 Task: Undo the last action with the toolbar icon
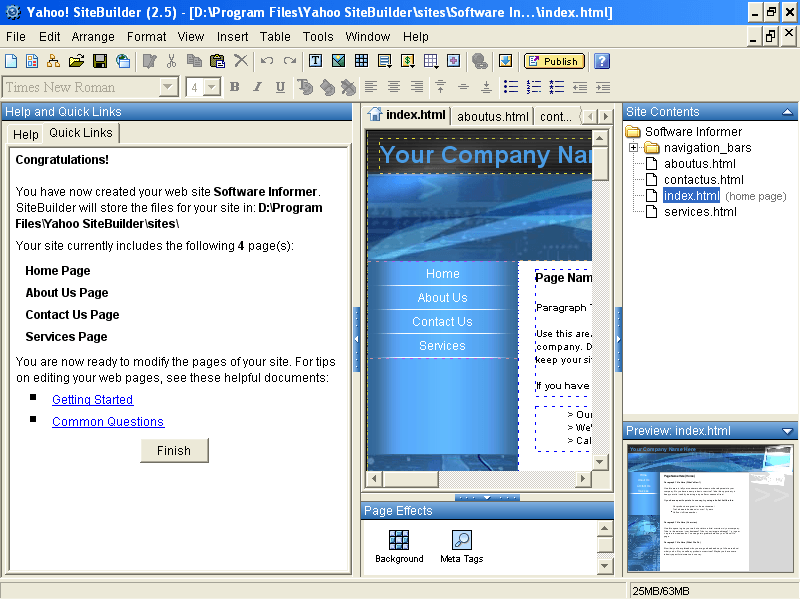267,61
